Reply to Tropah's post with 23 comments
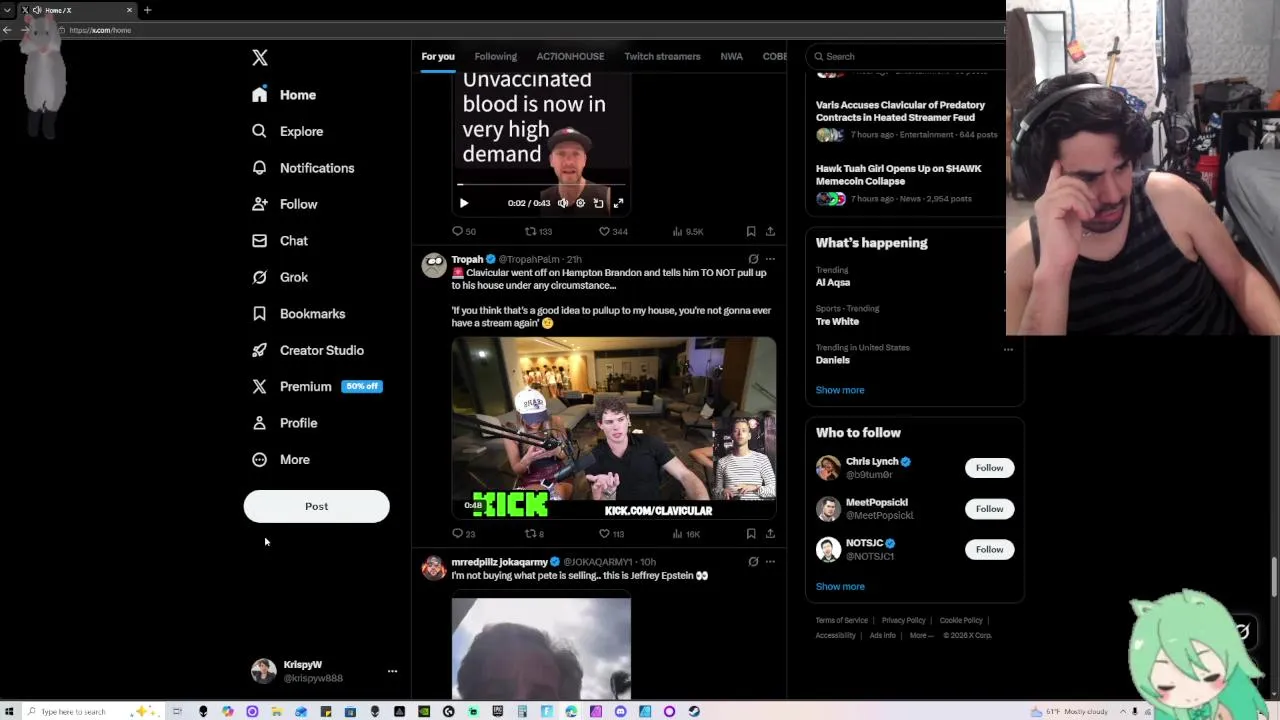The width and height of the screenshot is (1280, 720). (x=464, y=534)
